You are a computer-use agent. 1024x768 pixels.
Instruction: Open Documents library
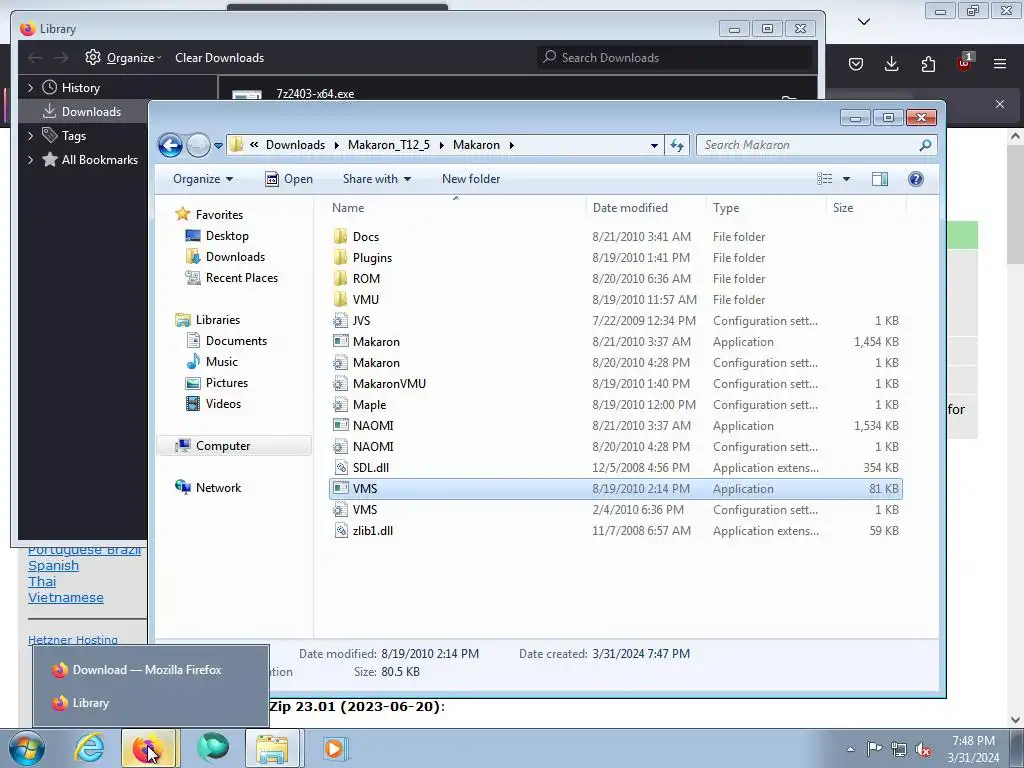pos(236,341)
